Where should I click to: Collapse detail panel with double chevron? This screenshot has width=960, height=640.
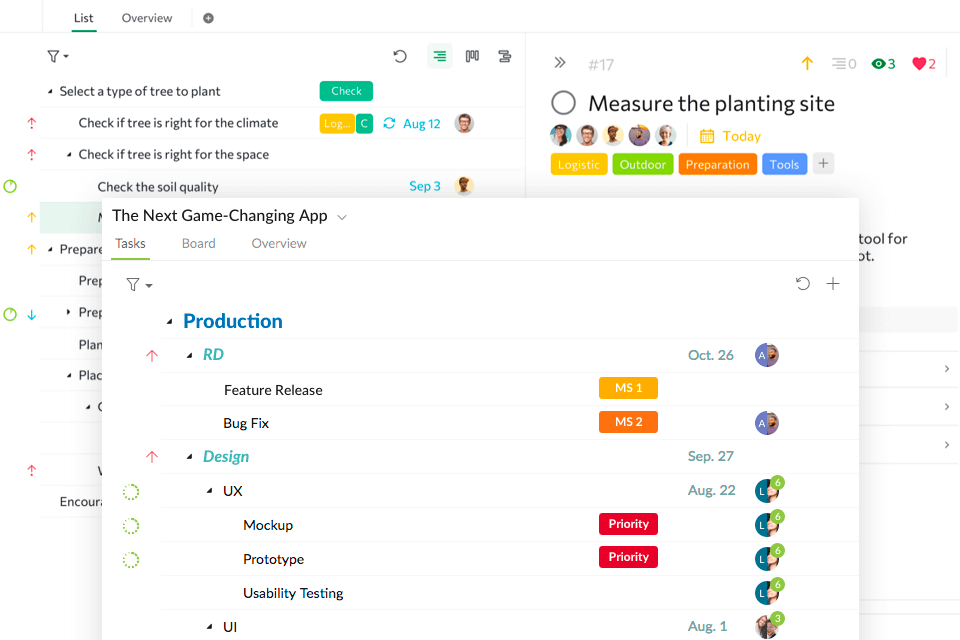click(560, 63)
